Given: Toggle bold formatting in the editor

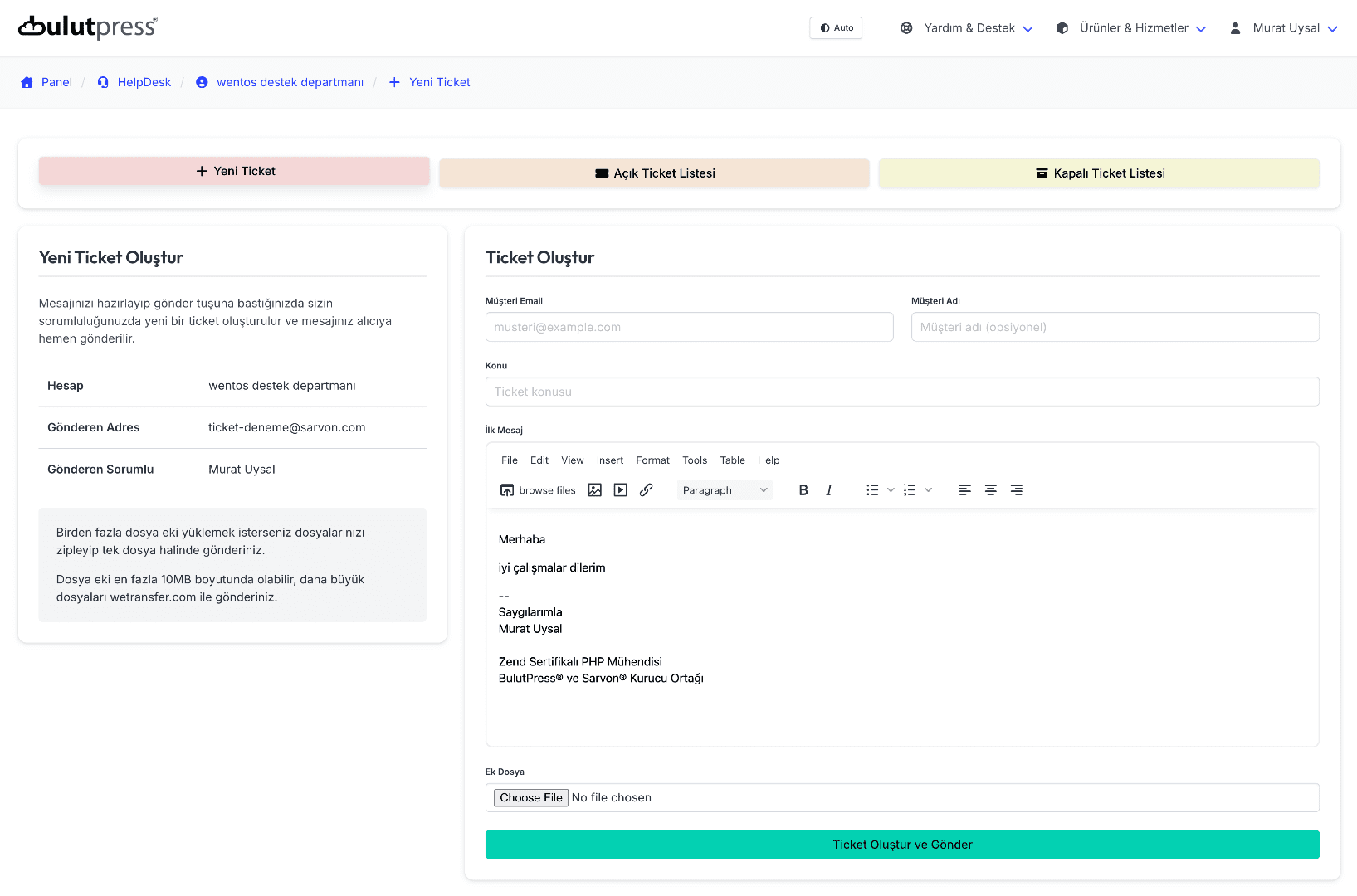Looking at the screenshot, I should (x=803, y=489).
